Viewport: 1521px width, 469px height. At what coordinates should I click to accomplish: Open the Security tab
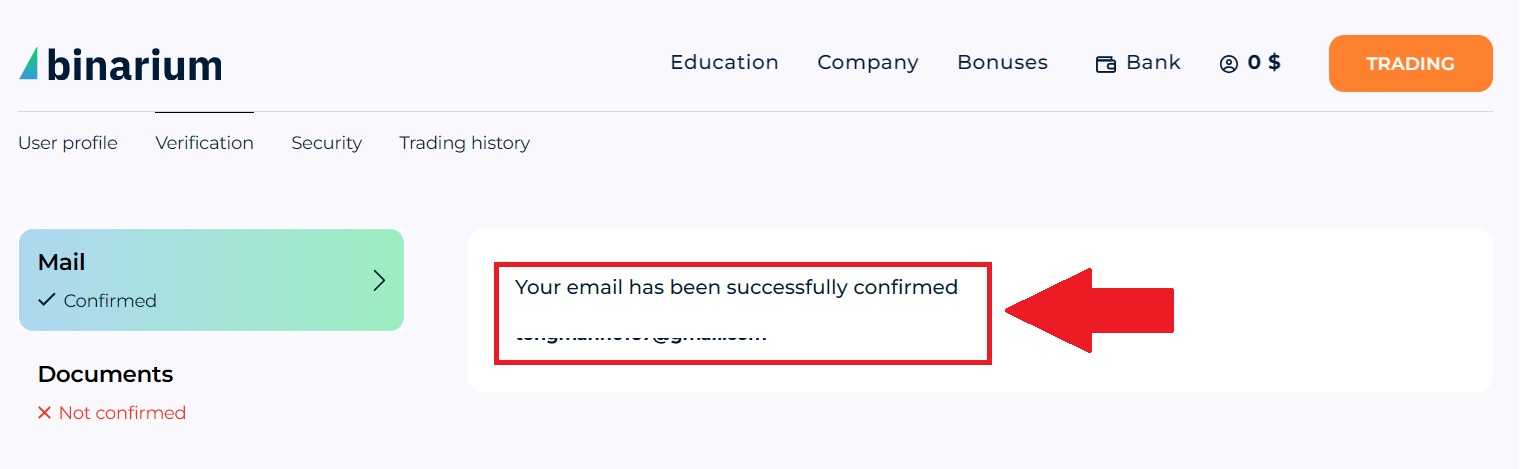[x=326, y=143]
